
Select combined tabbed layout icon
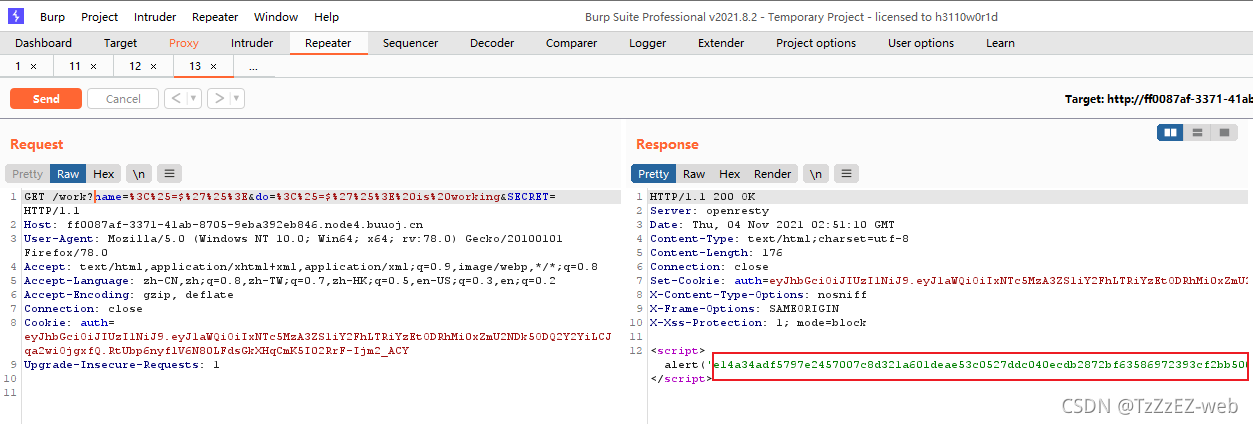(x=1224, y=132)
